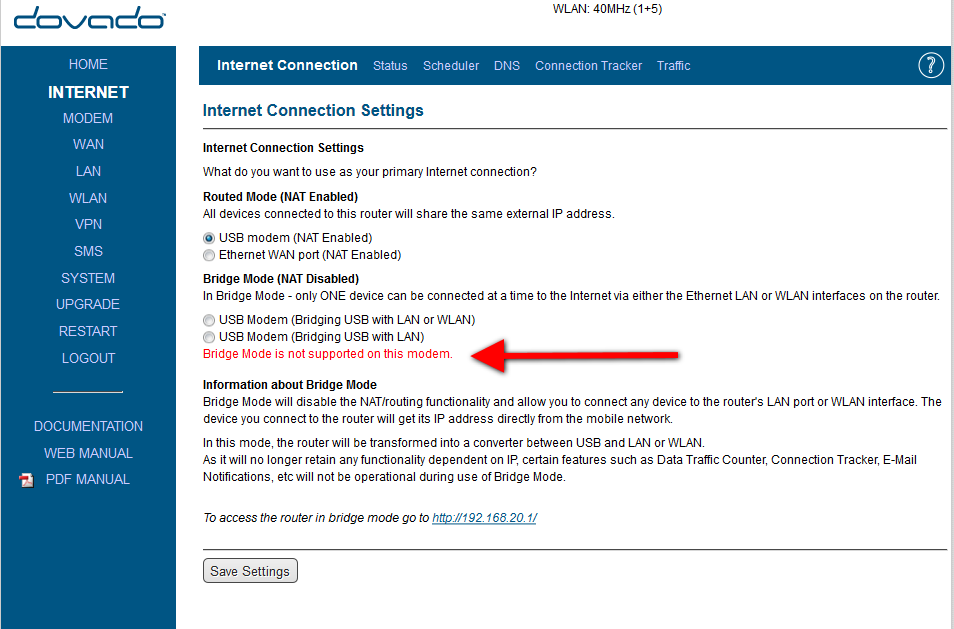Click the PDF manual file icon

click(26, 480)
